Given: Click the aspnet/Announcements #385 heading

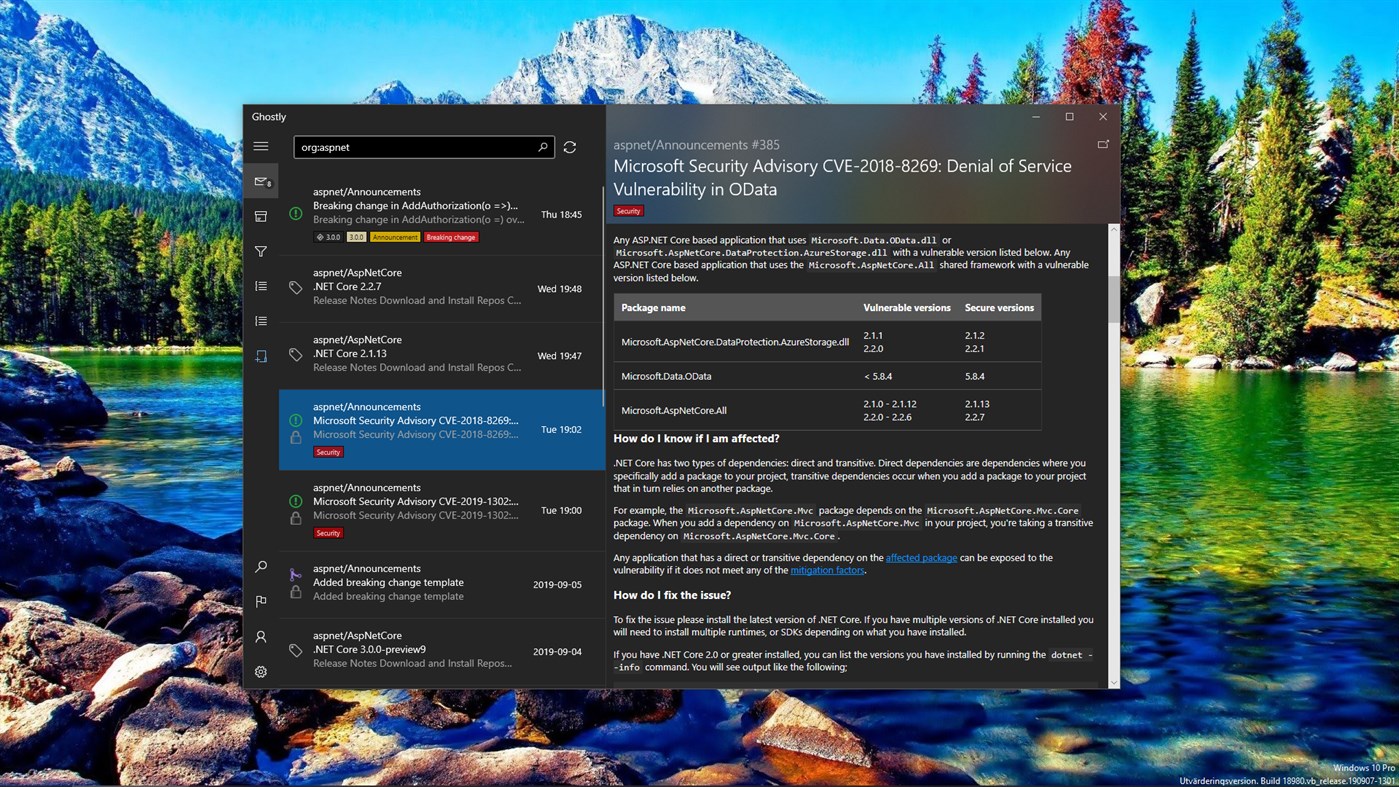Looking at the screenshot, I should point(696,145).
